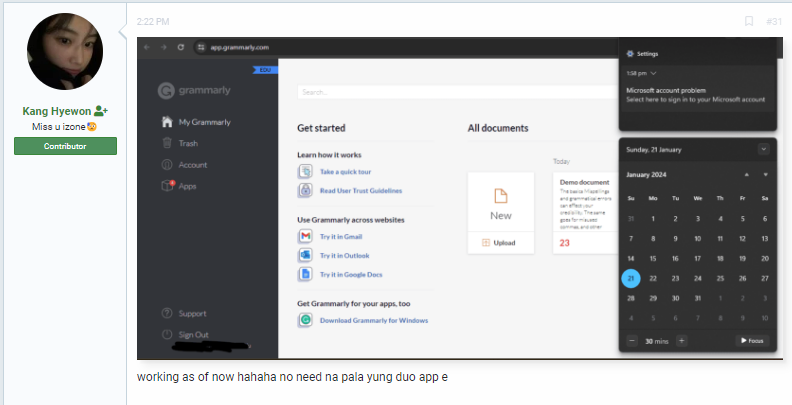Open the #31 post number link
The height and width of the screenshot is (405, 792).
pyautogui.click(x=774, y=22)
